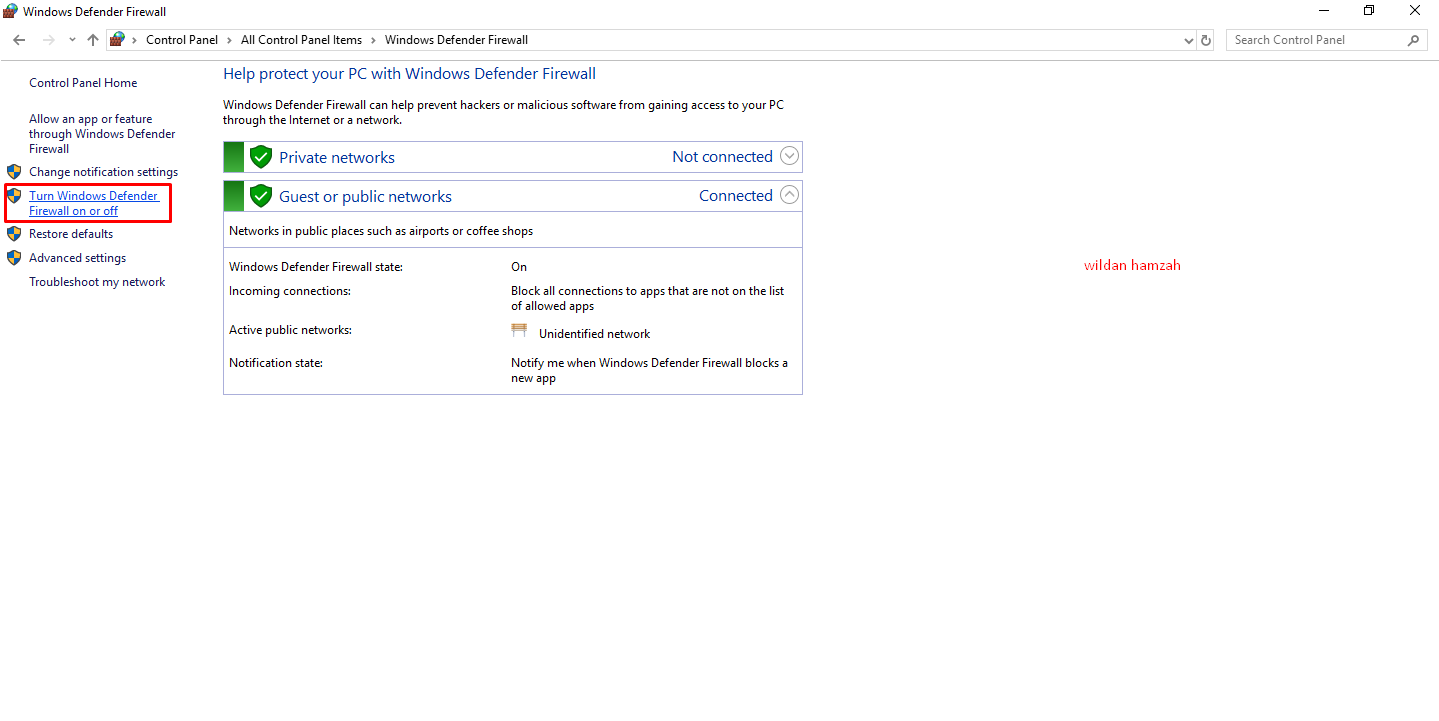
Task: Open the address bar history dropdown
Action: (1188, 40)
